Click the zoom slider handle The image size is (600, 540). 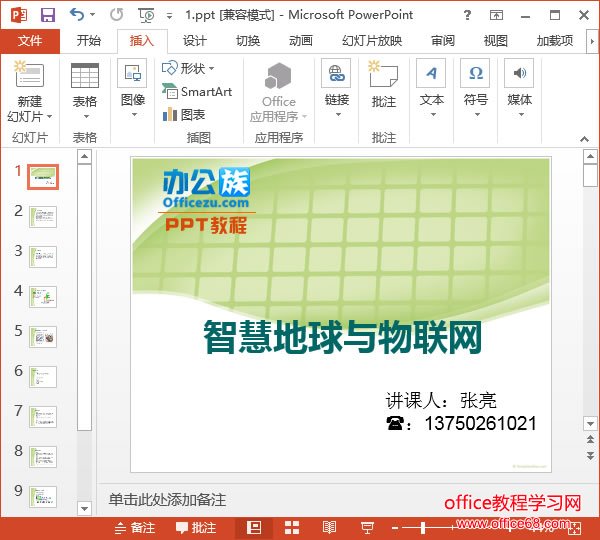point(423,528)
